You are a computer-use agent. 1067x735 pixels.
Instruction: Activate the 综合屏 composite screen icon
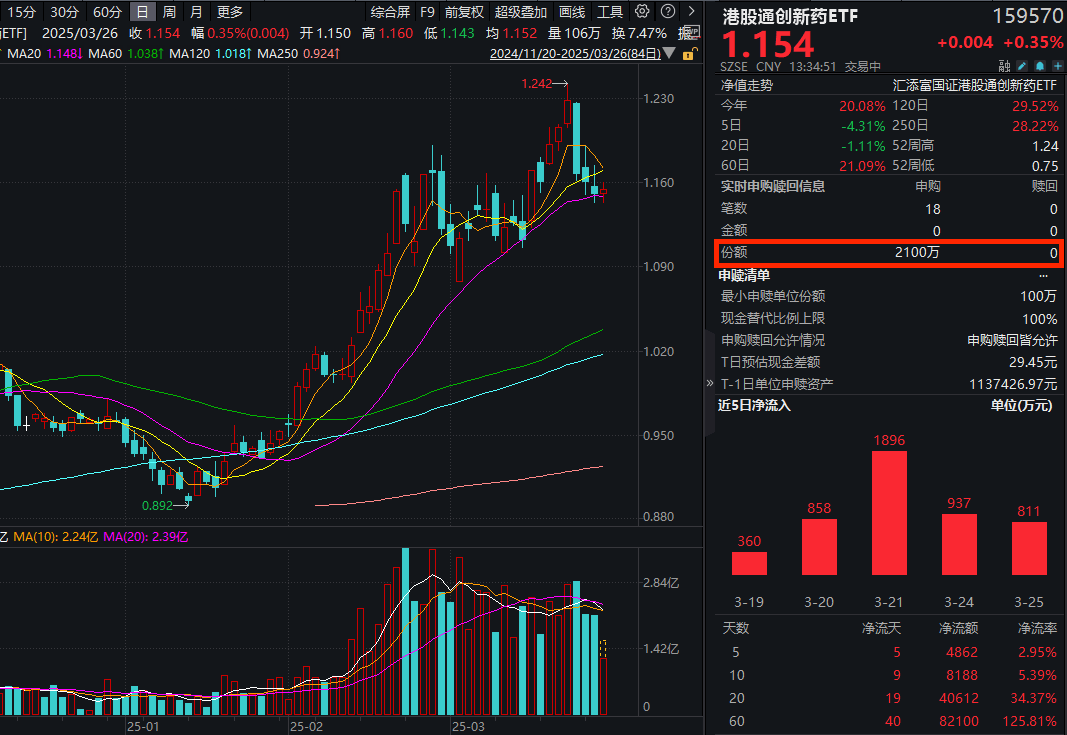click(x=390, y=13)
